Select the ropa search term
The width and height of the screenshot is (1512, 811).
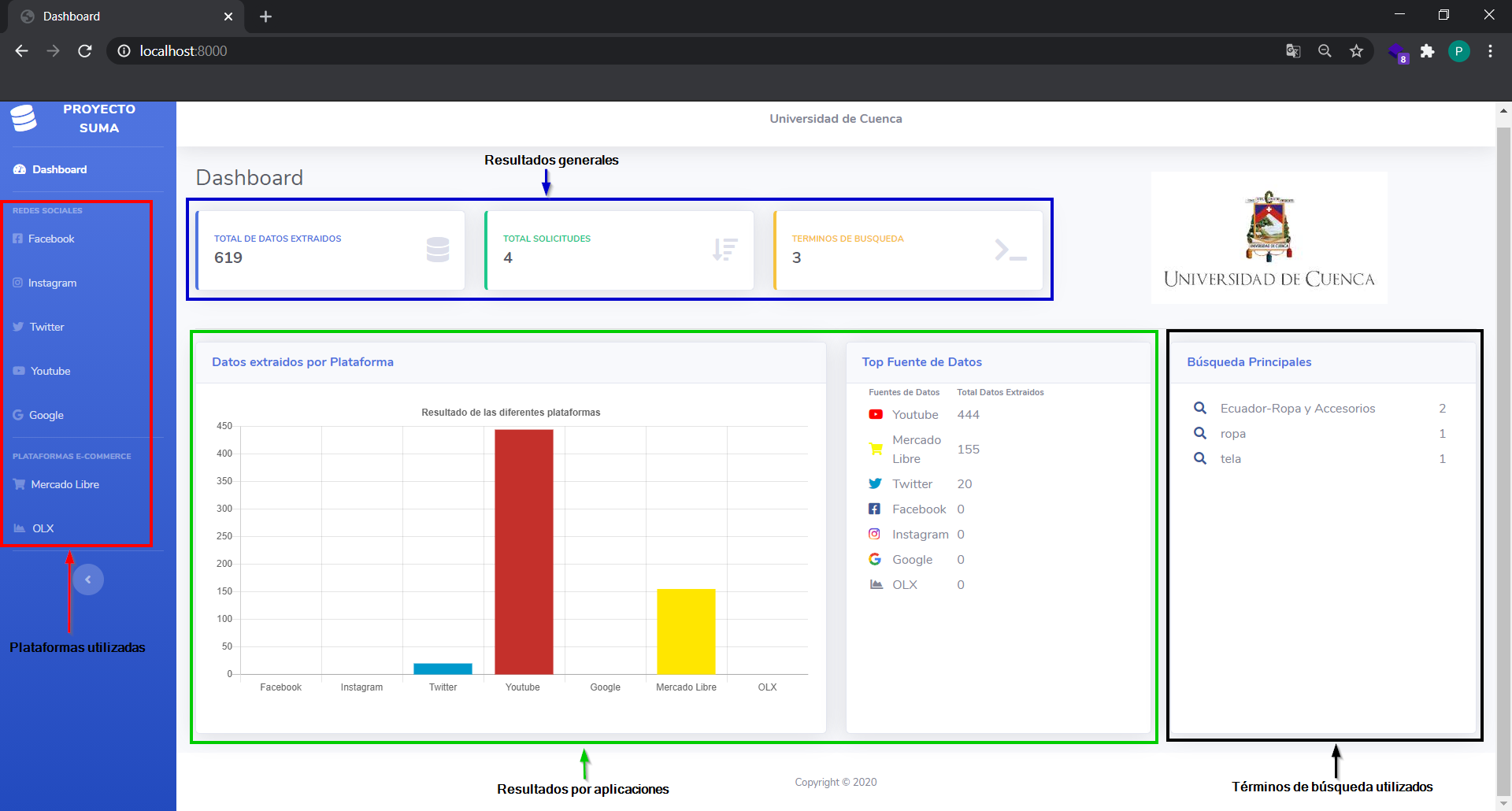click(x=1233, y=434)
